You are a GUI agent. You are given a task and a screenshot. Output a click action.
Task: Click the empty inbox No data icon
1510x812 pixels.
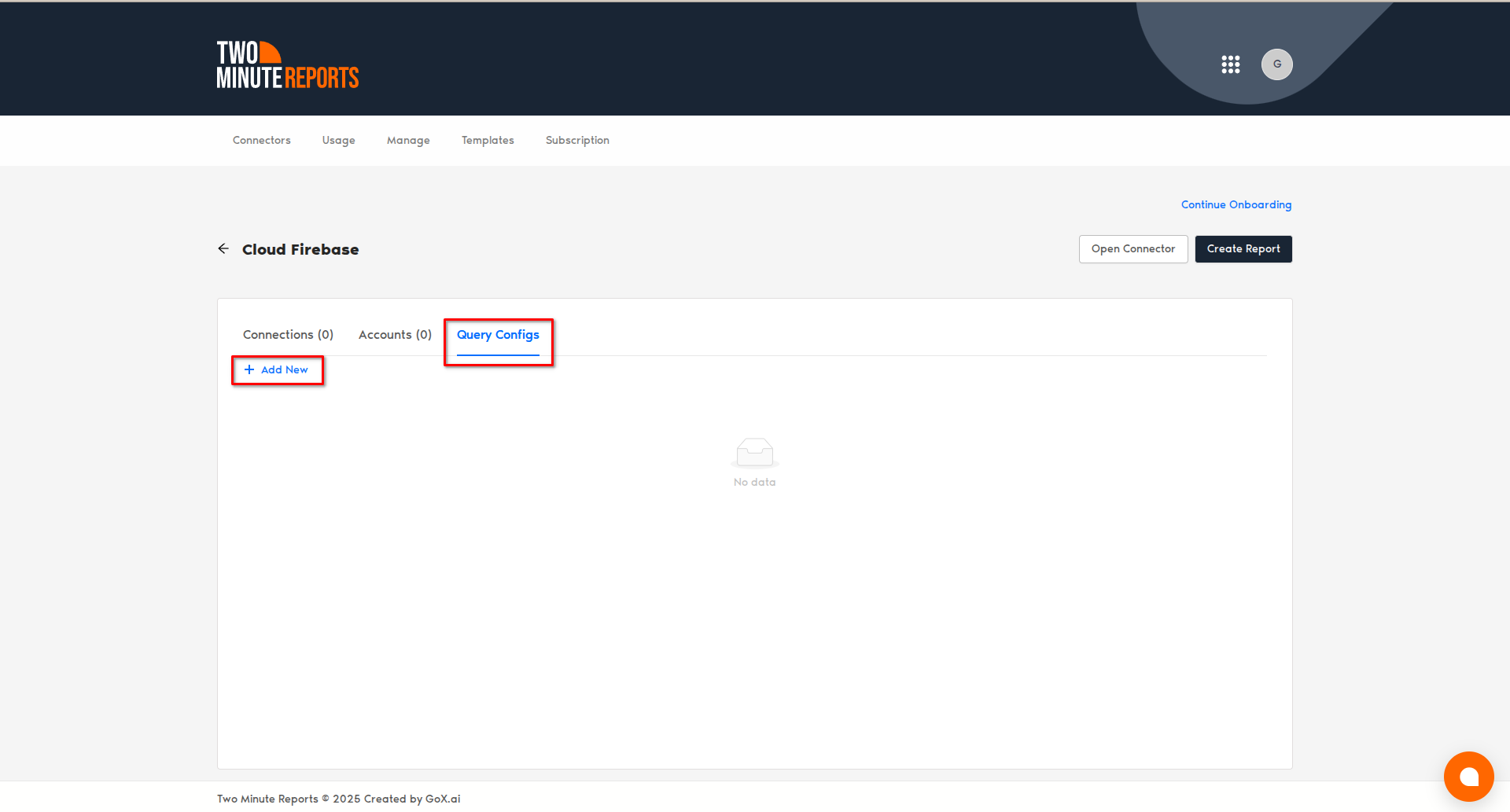(x=755, y=453)
